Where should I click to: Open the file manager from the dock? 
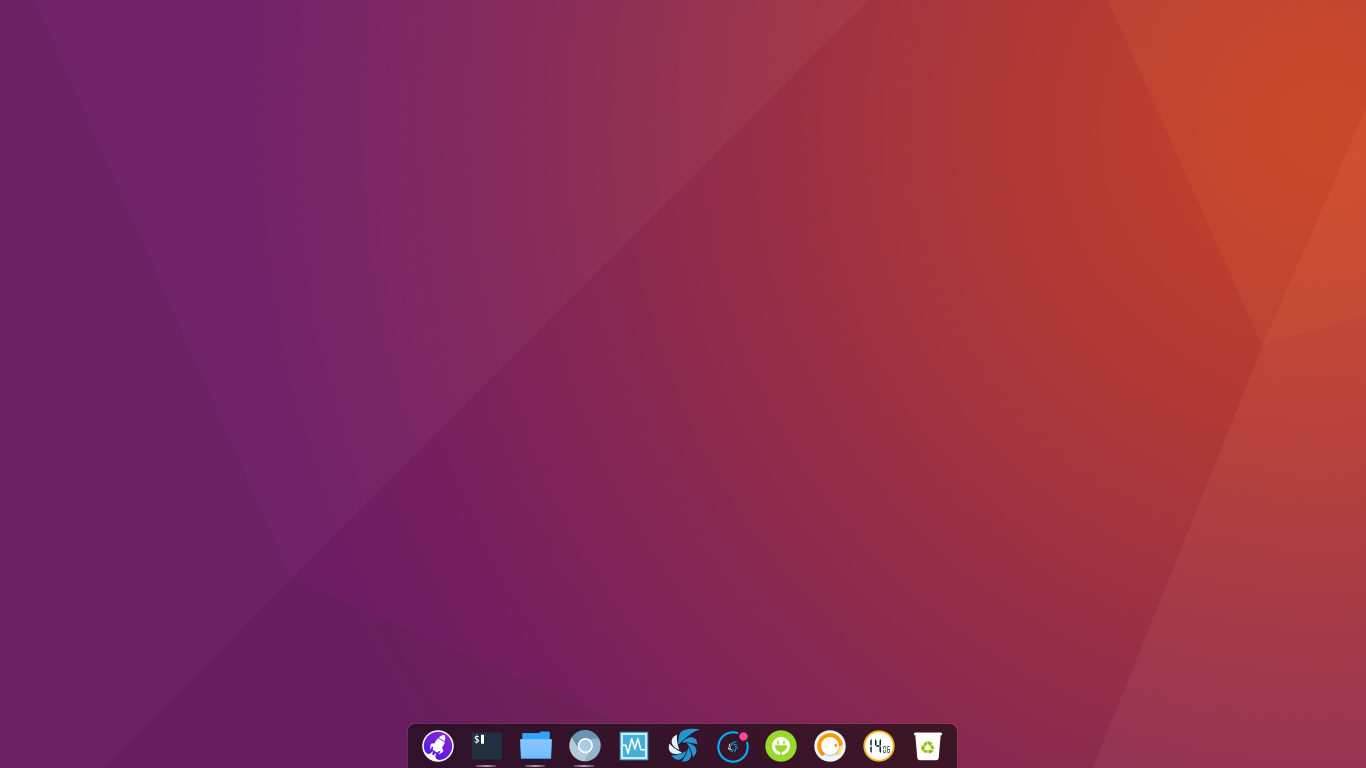pos(536,746)
